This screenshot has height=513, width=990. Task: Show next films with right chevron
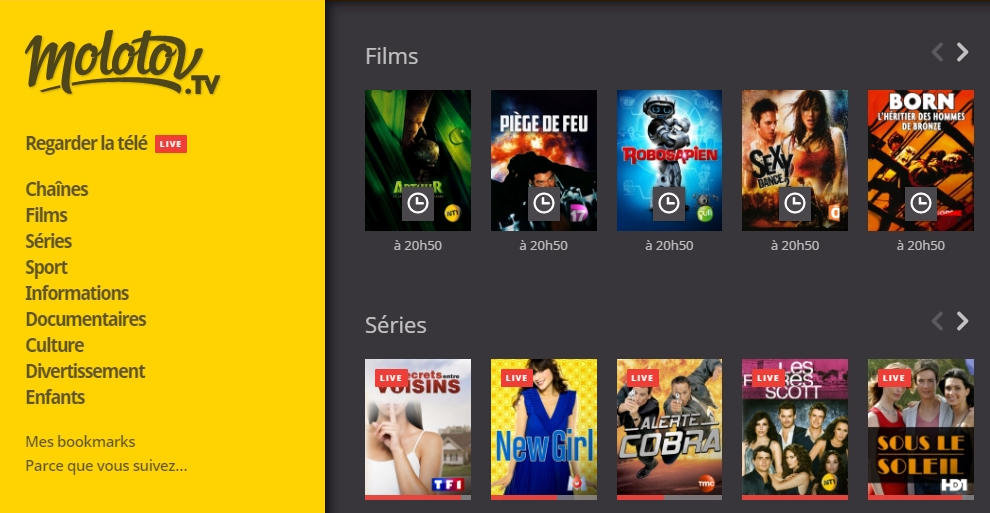pyautogui.click(x=962, y=52)
